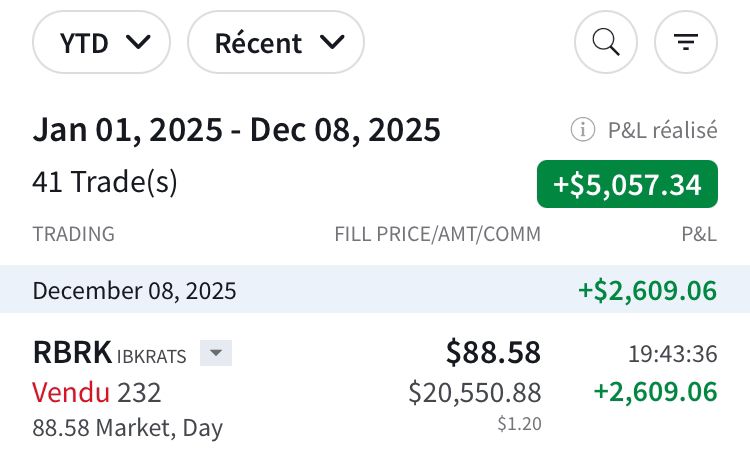Open the search magnifier icon
Viewport: 750px width, 449px height.
click(606, 42)
